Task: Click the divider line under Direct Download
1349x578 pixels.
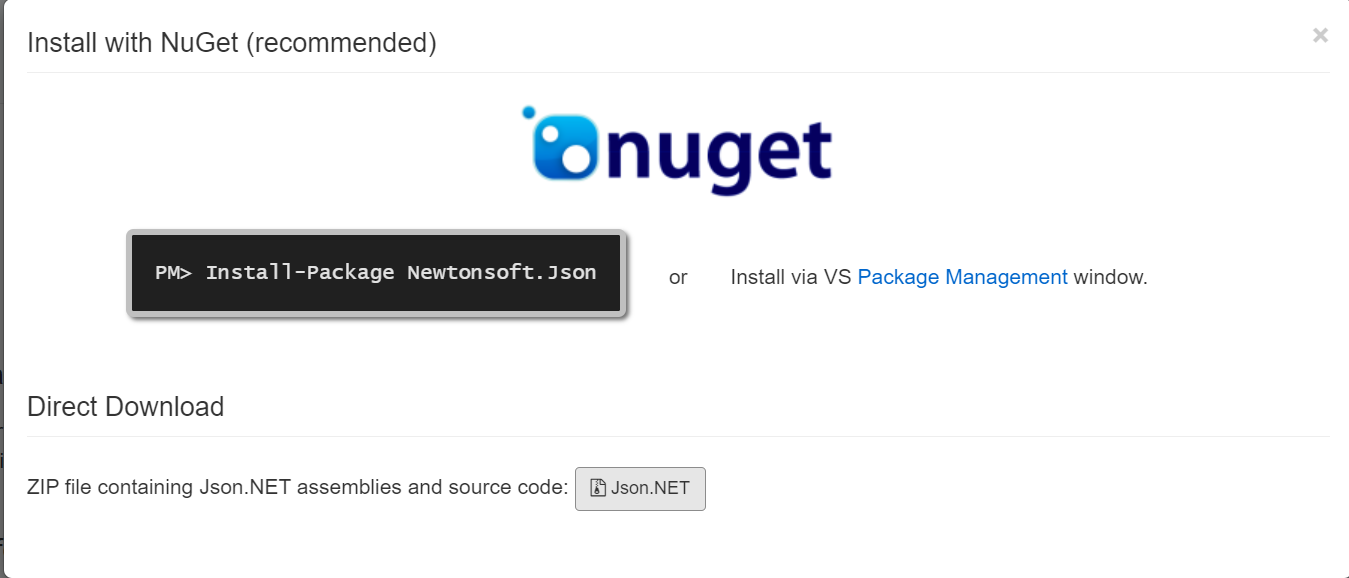Action: [x=678, y=436]
